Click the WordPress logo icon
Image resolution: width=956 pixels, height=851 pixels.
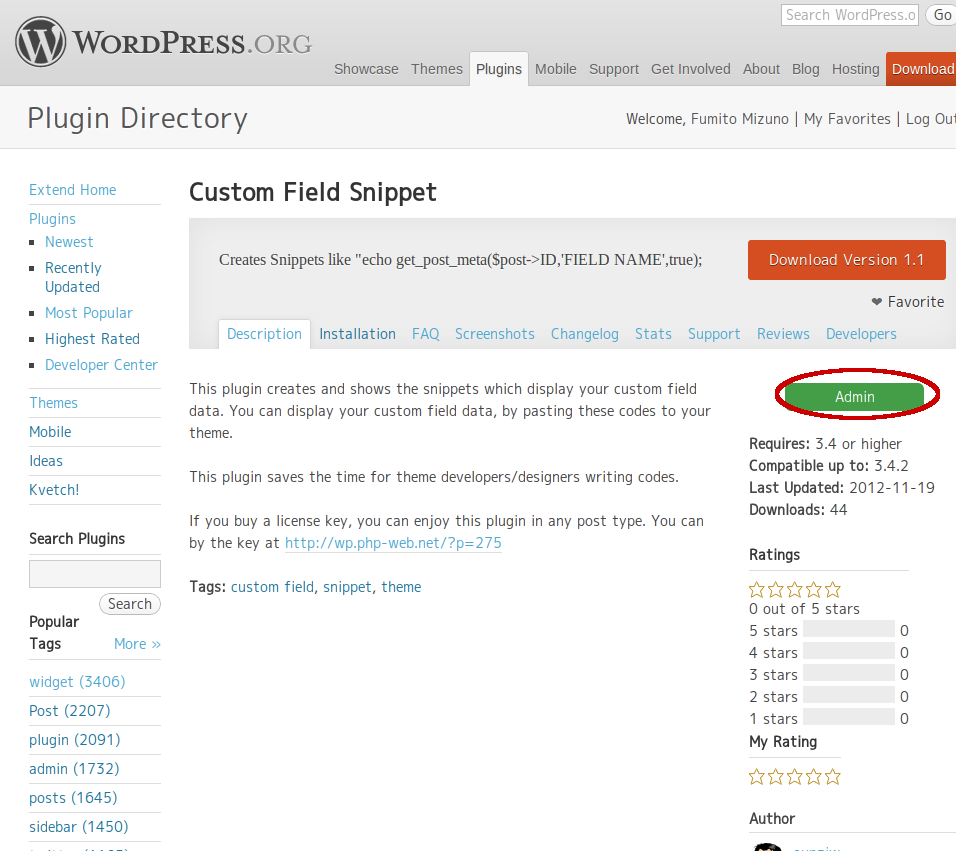tap(41, 41)
